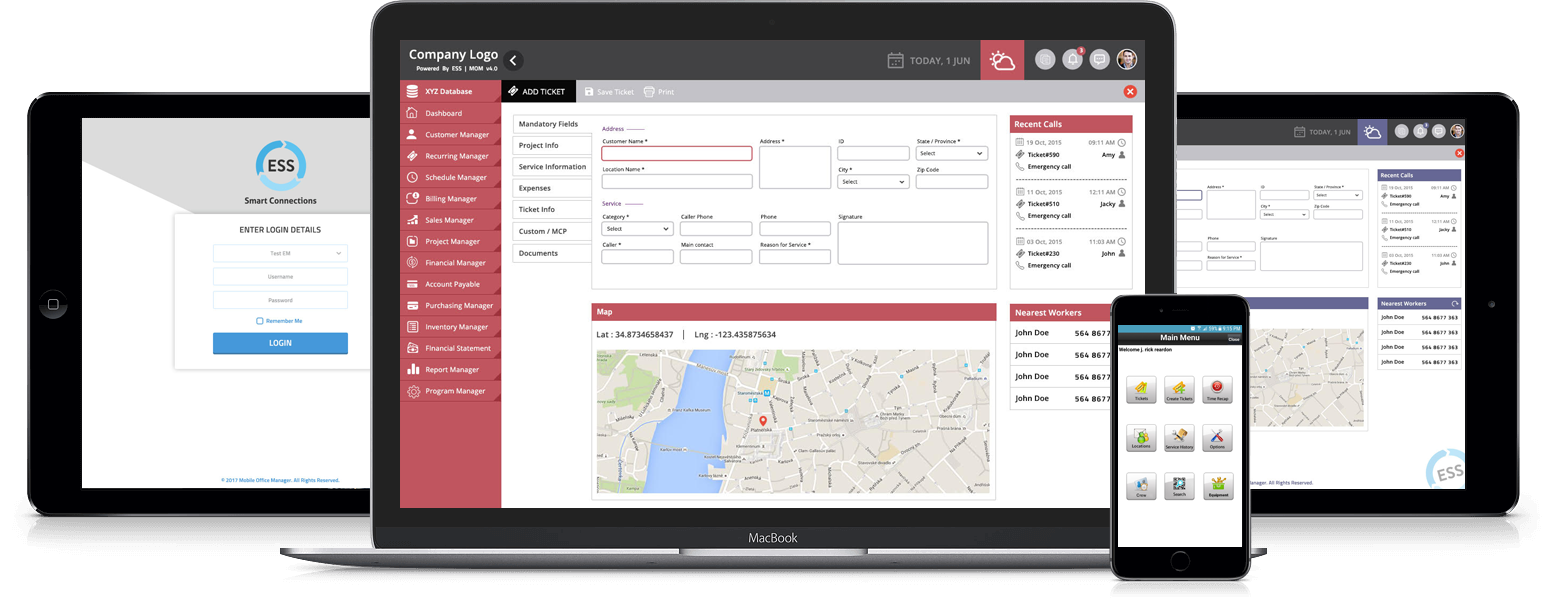
Task: Expand the Category dropdown
Action: (637, 229)
